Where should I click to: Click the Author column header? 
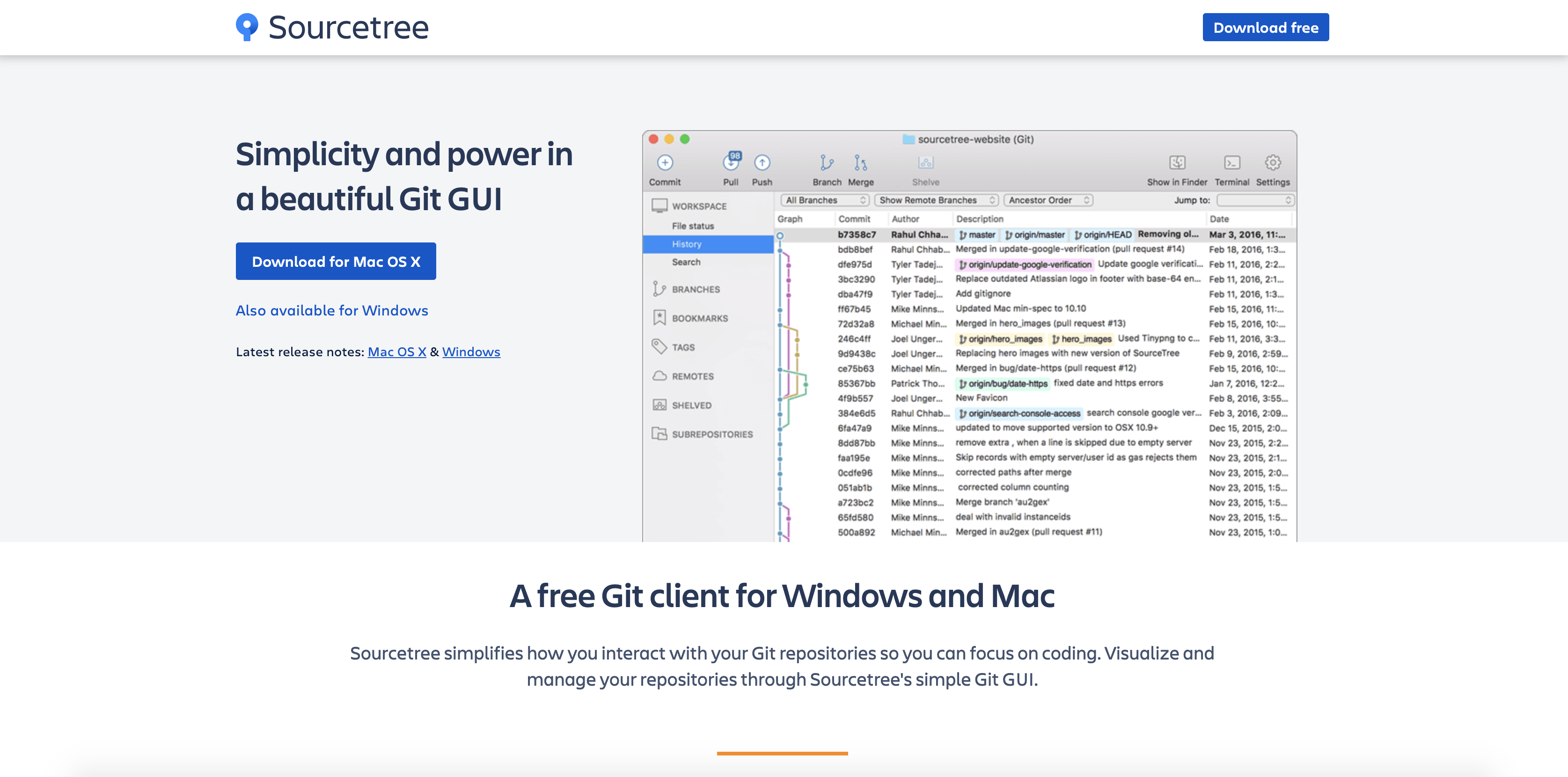905,219
